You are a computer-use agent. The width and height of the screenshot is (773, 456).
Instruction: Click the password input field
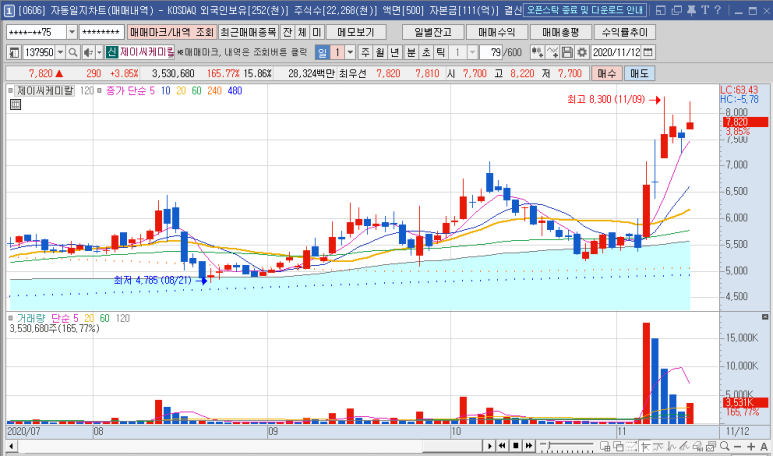click(101, 33)
